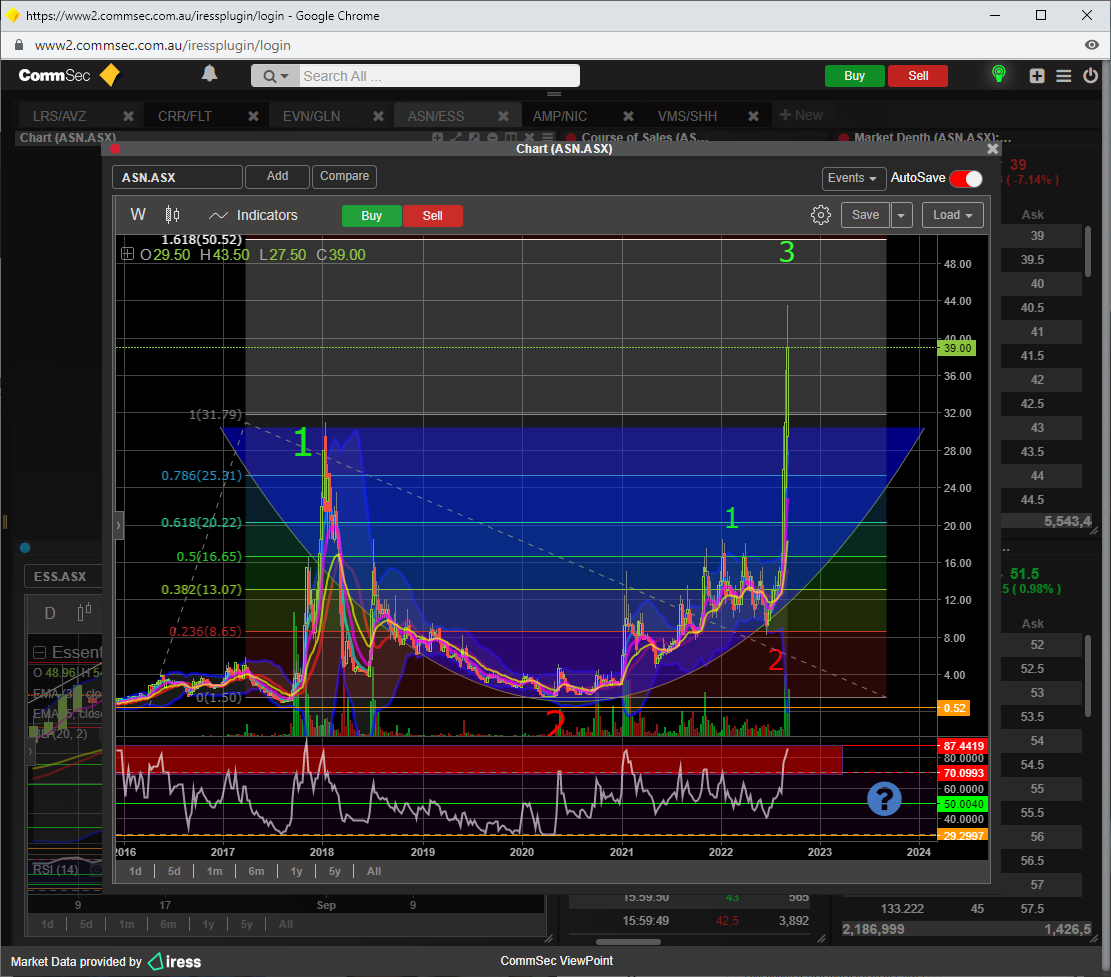The height and width of the screenshot is (977, 1111).
Task: Click the power logout icon
Action: click(x=1089, y=76)
